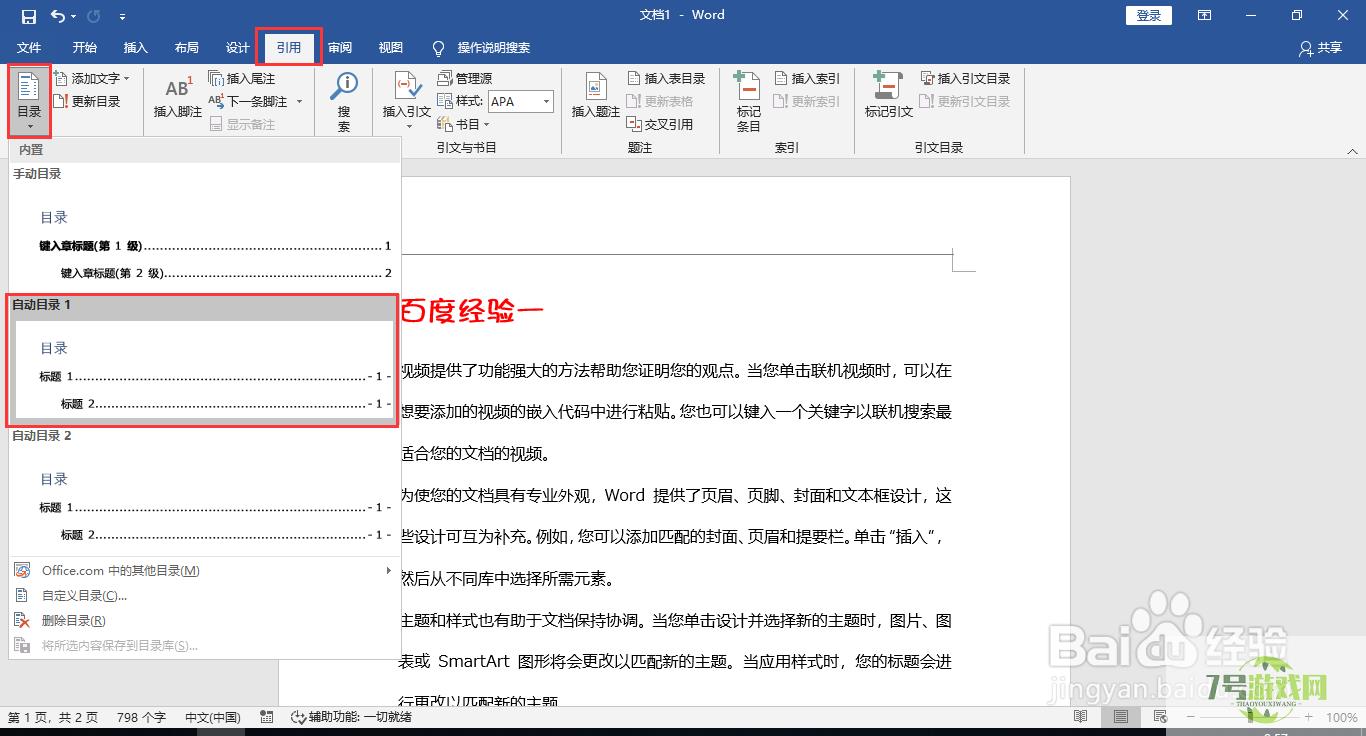Click the zoom in plus button
Viewport: 1366px width, 736px height.
pos(1307,717)
